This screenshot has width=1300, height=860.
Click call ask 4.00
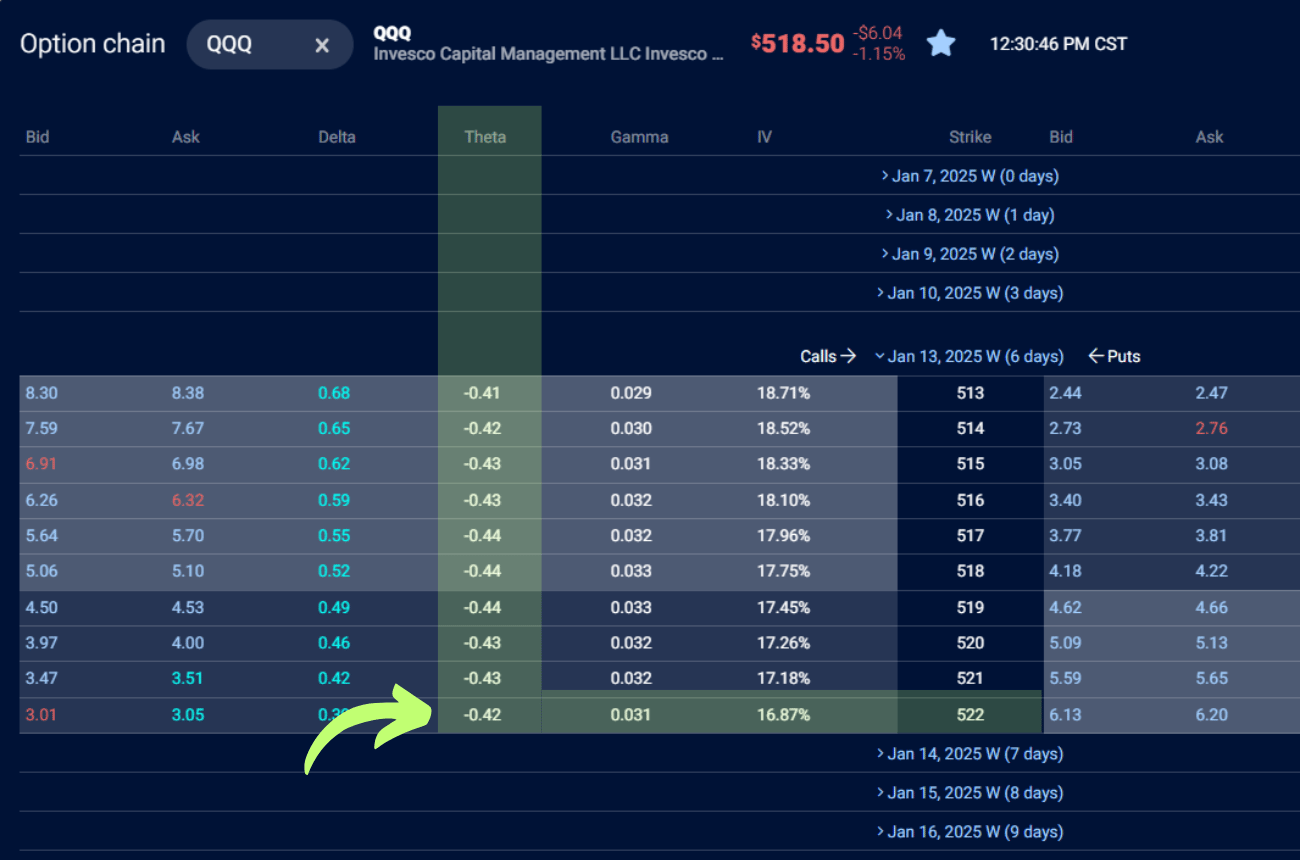click(x=187, y=643)
